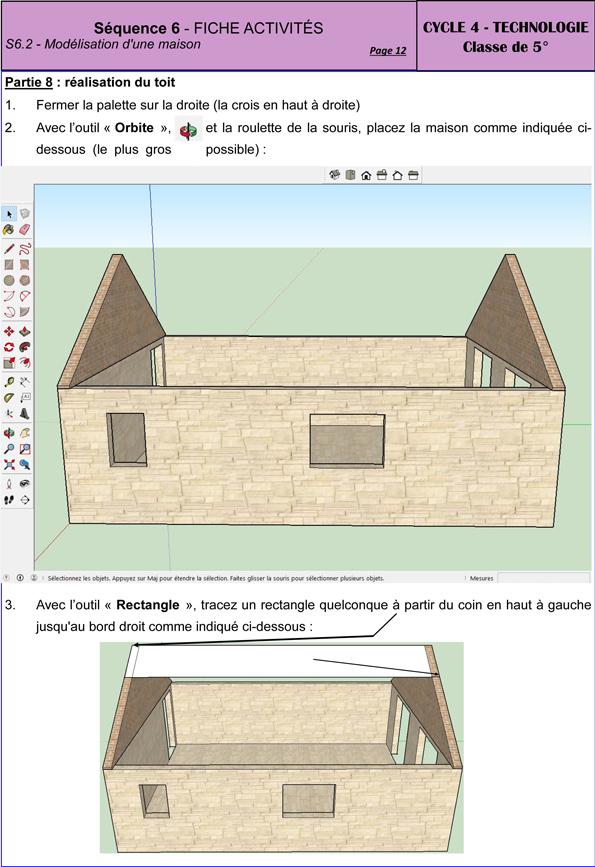Click the Mesures label in status bar

481,578
